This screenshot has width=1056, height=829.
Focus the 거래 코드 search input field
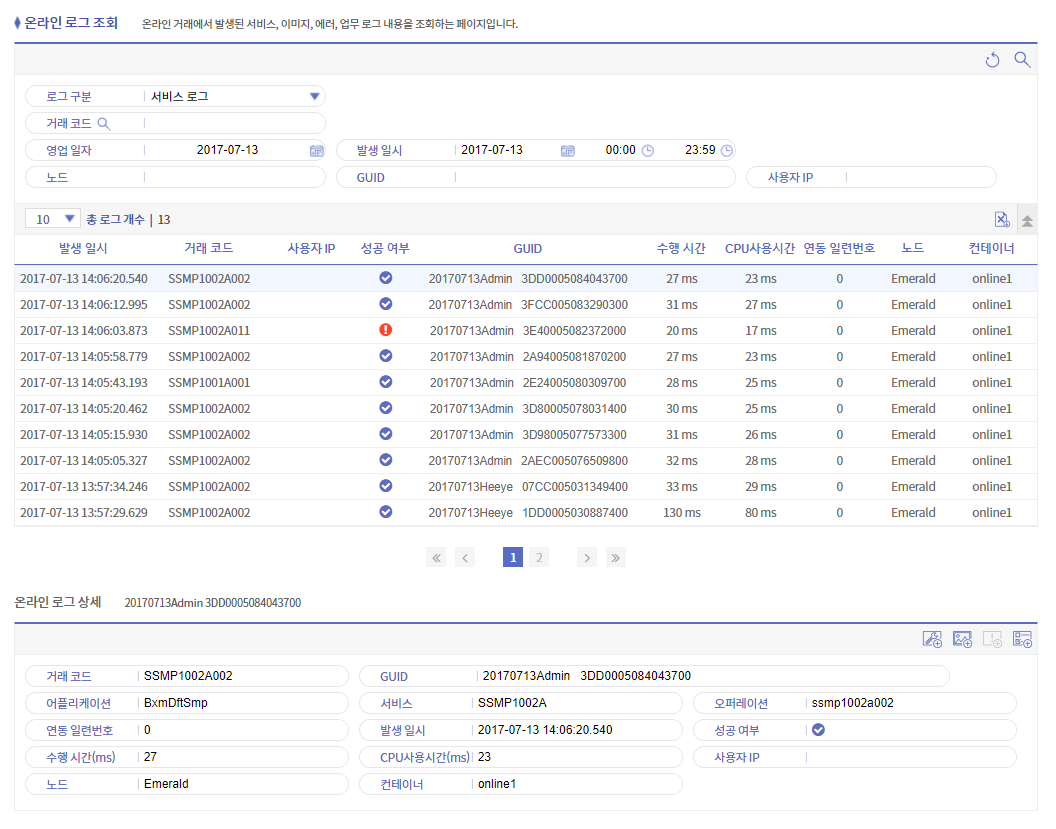(234, 123)
